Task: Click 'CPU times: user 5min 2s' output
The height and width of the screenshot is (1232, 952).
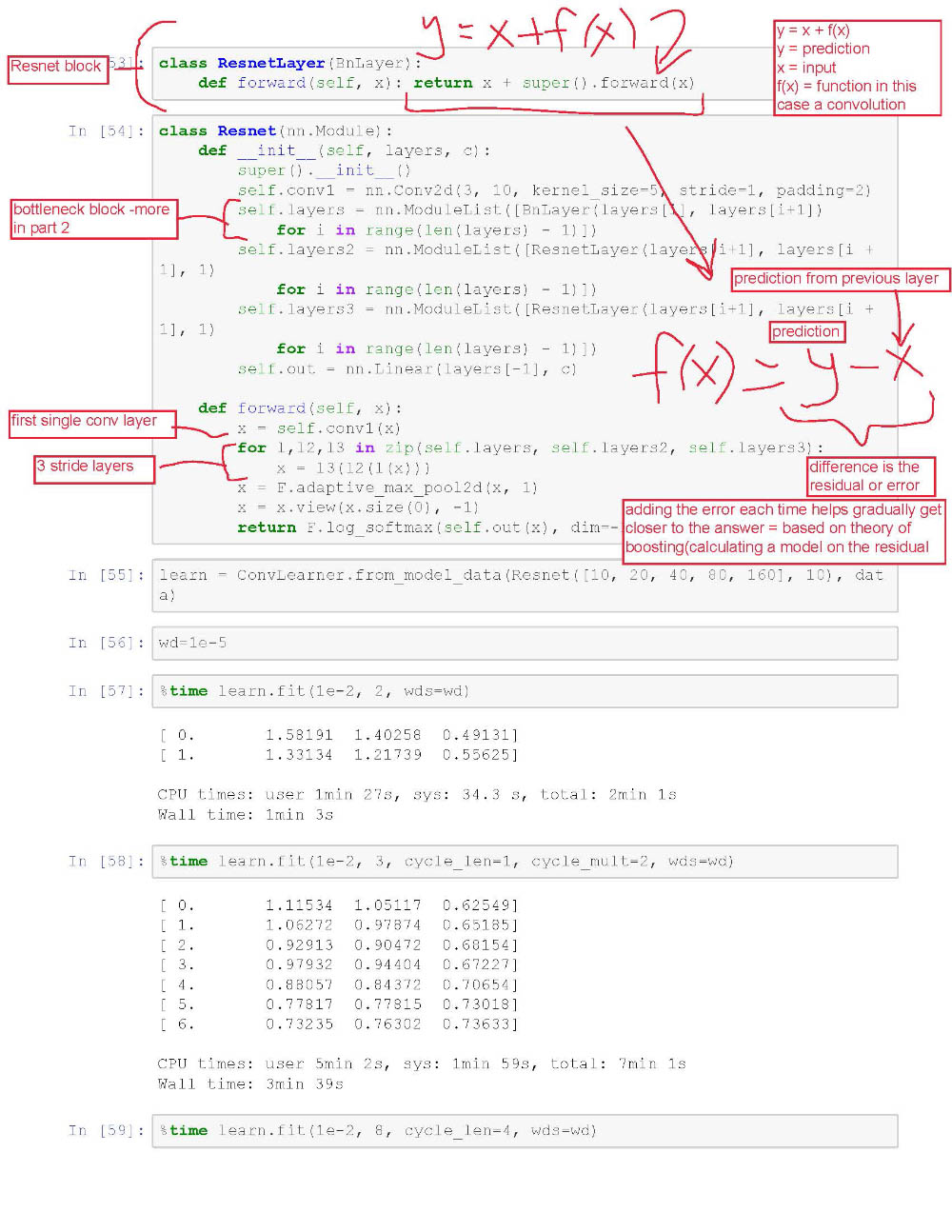Action: [422, 1063]
